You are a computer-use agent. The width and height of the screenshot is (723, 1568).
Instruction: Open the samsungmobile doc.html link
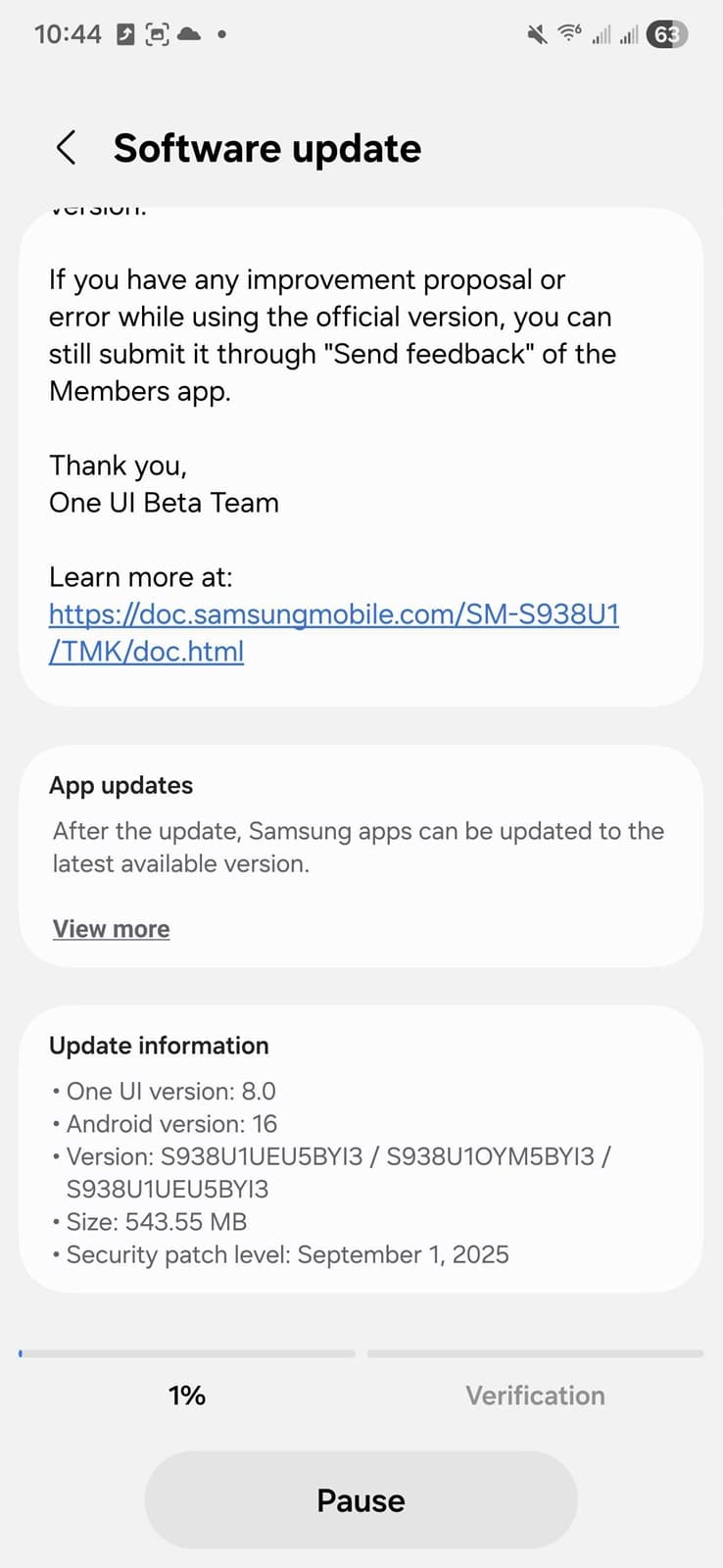pyautogui.click(x=333, y=632)
